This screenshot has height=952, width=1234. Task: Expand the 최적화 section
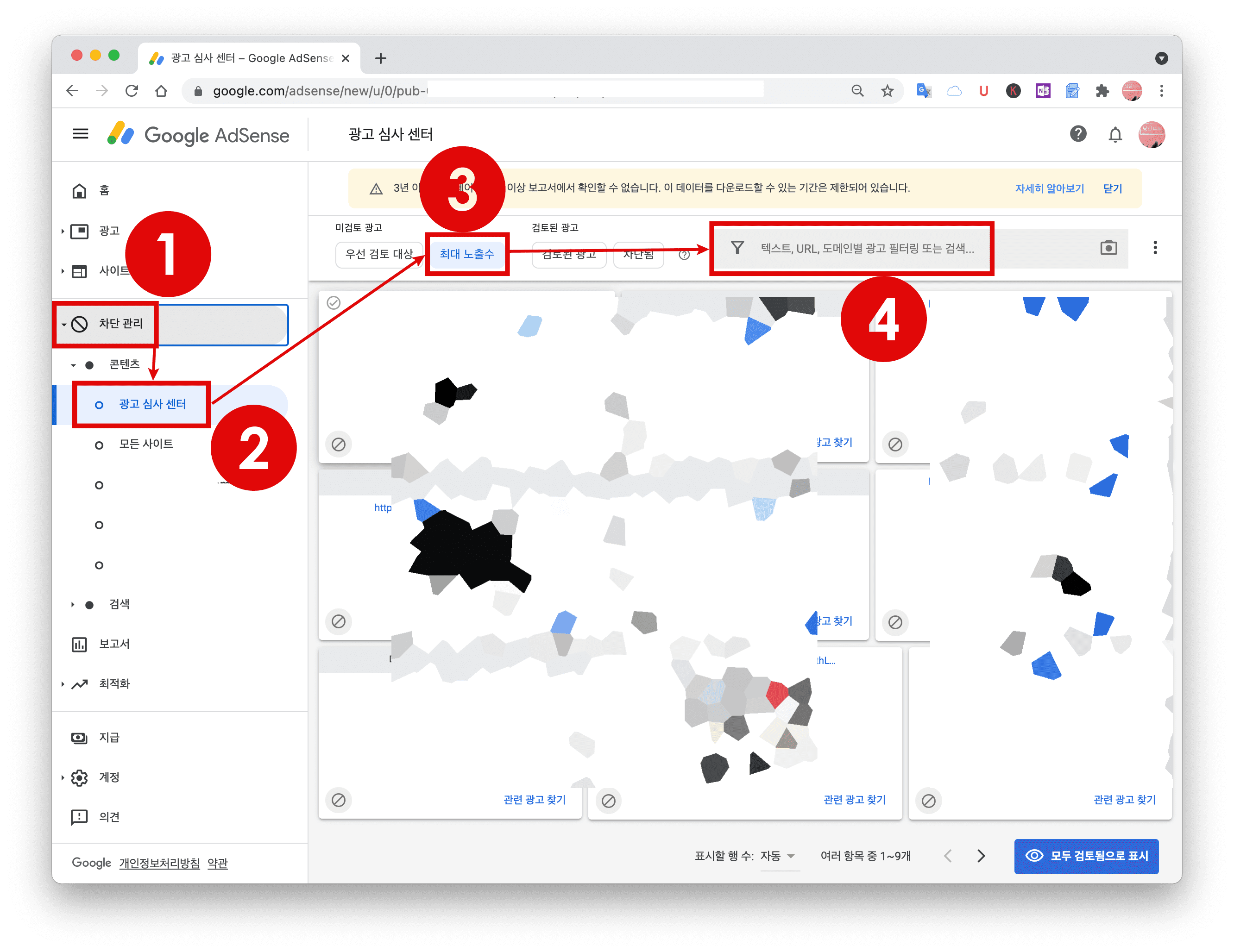(62, 684)
